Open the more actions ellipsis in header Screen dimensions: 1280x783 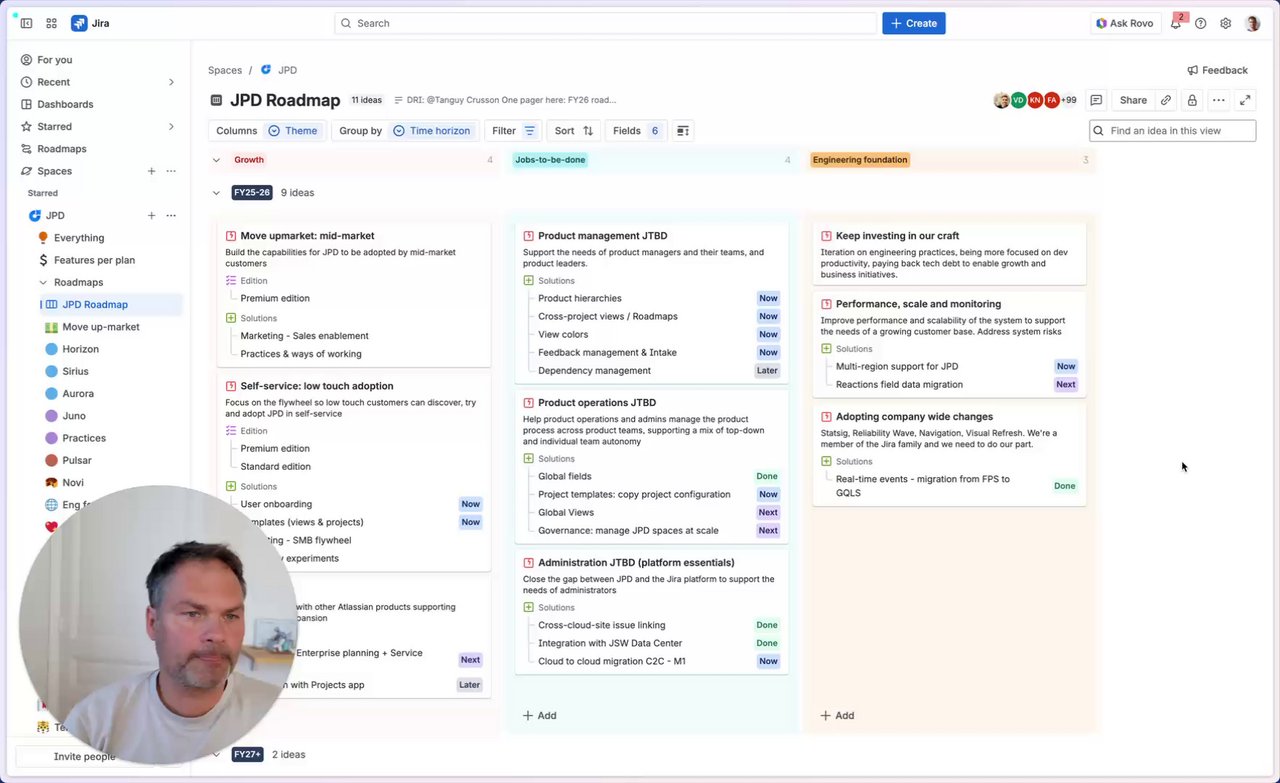click(1218, 100)
